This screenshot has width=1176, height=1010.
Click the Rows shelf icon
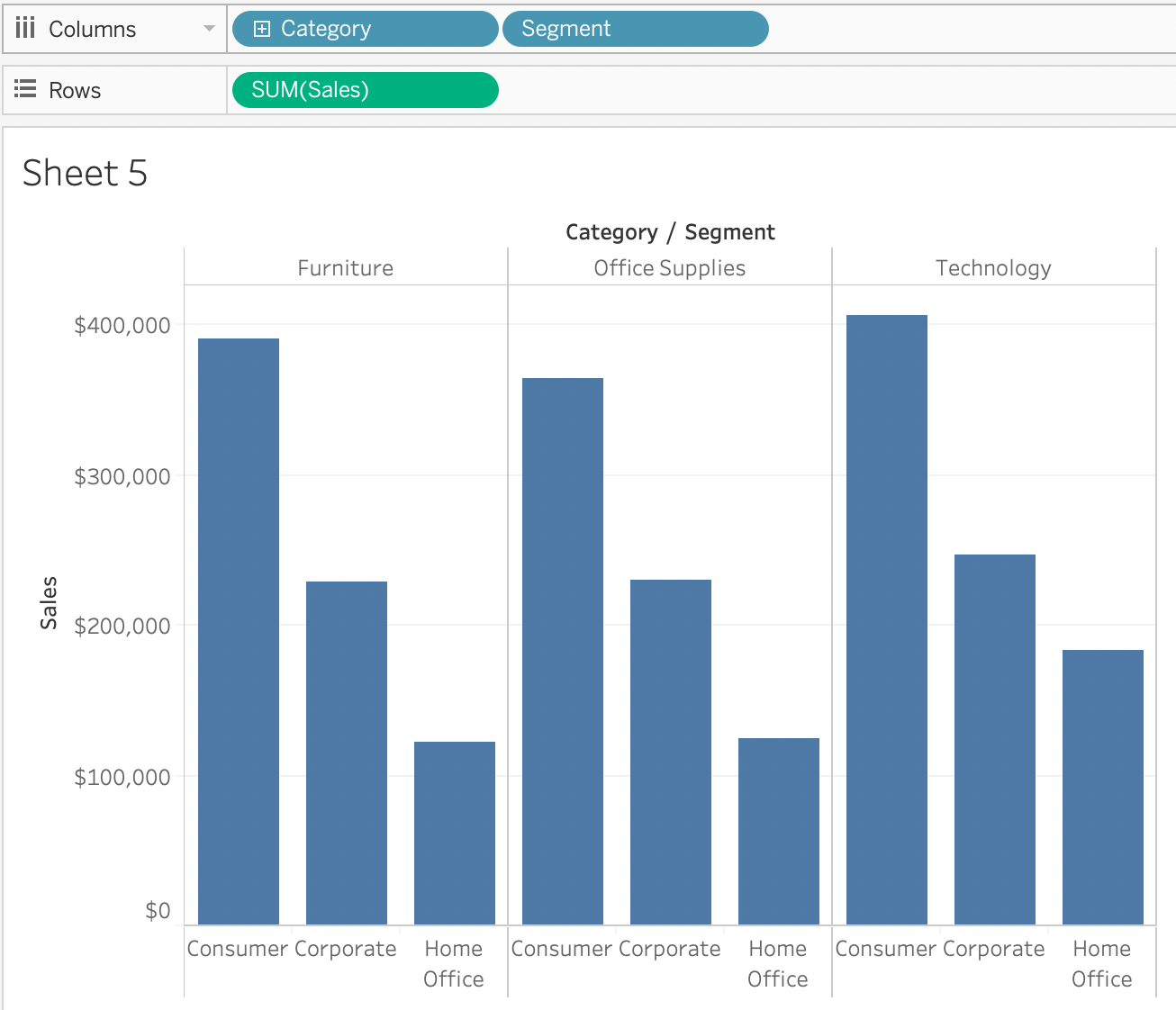click(25, 90)
